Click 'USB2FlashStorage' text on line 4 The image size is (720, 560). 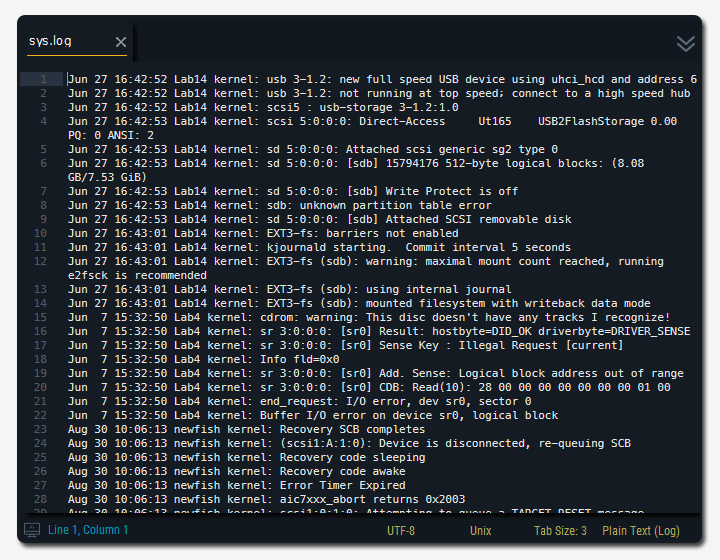(x=591, y=121)
